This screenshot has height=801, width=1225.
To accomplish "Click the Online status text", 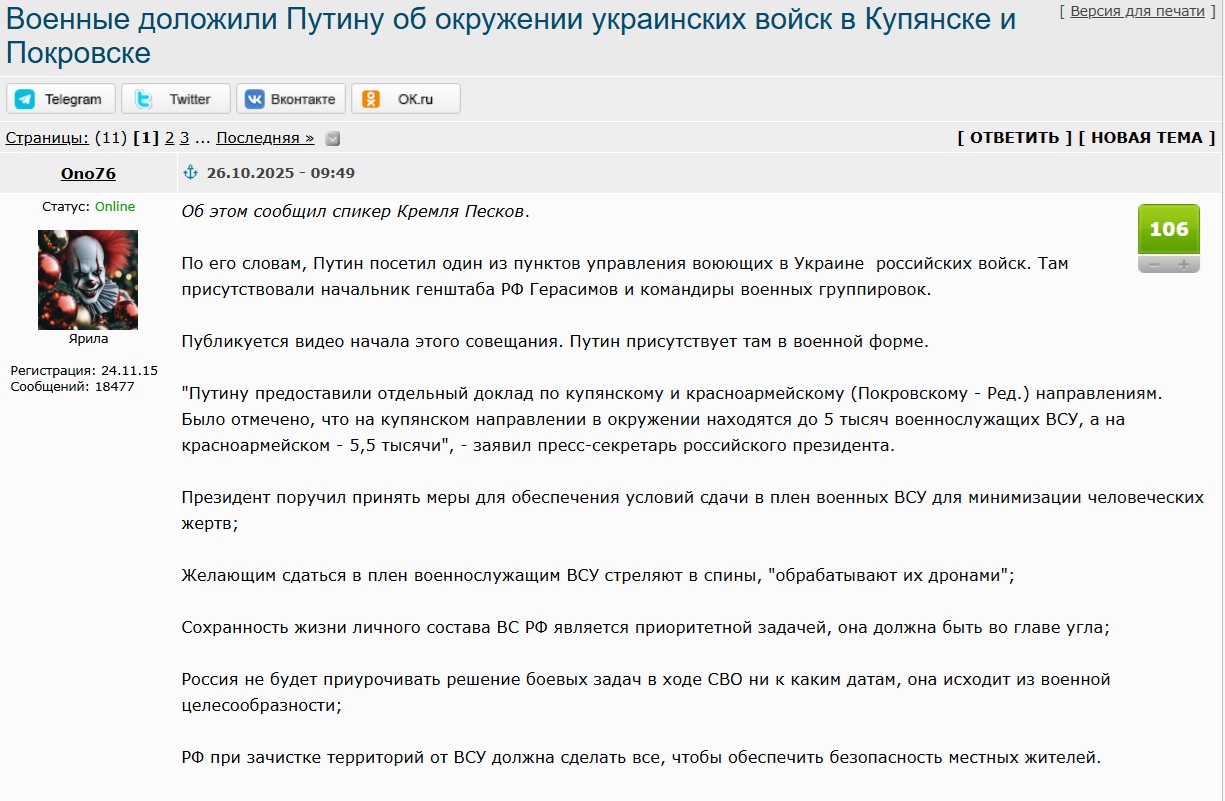I will (115, 207).
